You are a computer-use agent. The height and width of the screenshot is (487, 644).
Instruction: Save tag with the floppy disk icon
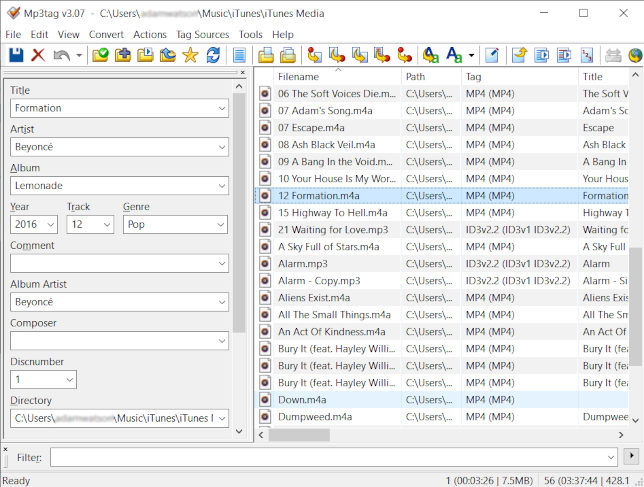pyautogui.click(x=16, y=55)
